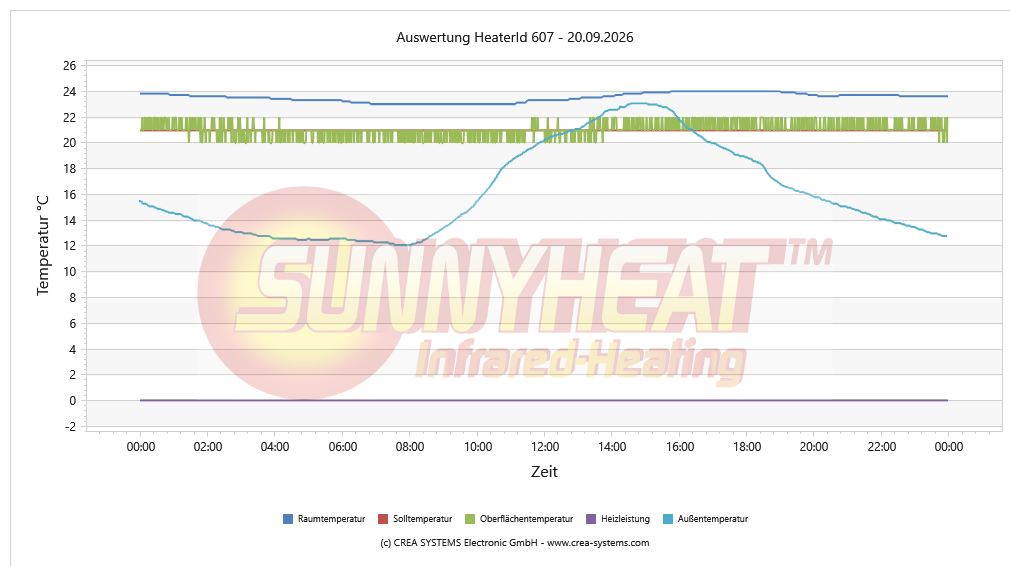Click the 18:00 time axis label
Screen dimensions: 1010x566
[x=747, y=447]
